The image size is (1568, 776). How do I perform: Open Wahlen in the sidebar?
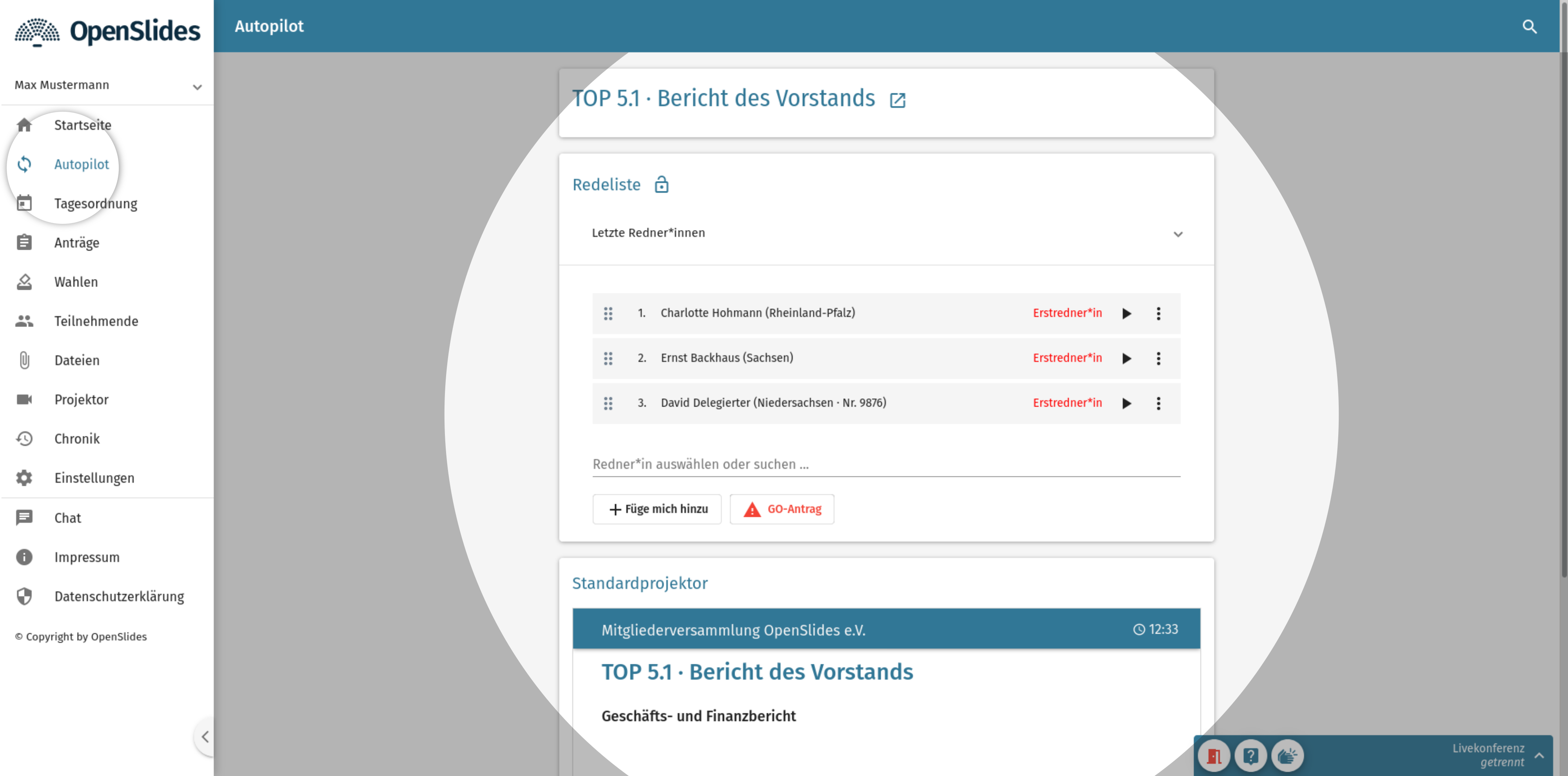click(108, 282)
